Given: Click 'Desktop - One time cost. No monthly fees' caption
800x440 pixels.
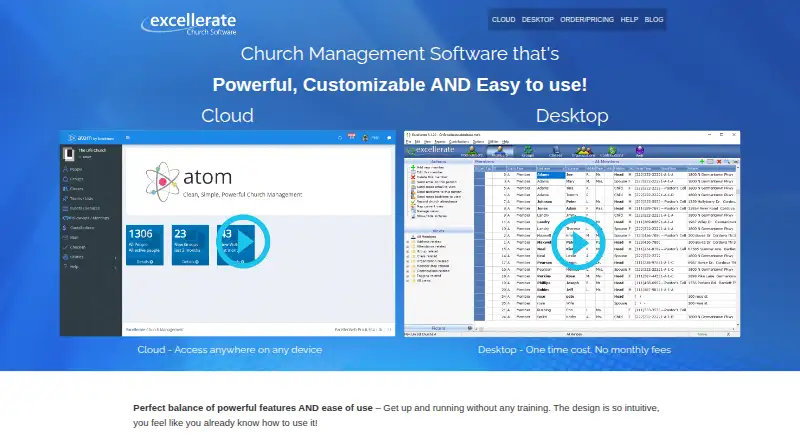Looking at the screenshot, I should 574,350.
